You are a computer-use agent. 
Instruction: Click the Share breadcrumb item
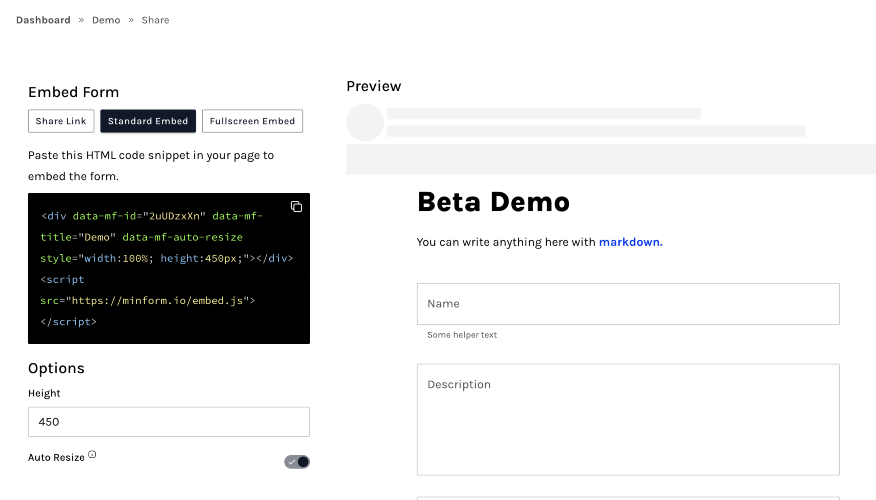[x=155, y=20]
